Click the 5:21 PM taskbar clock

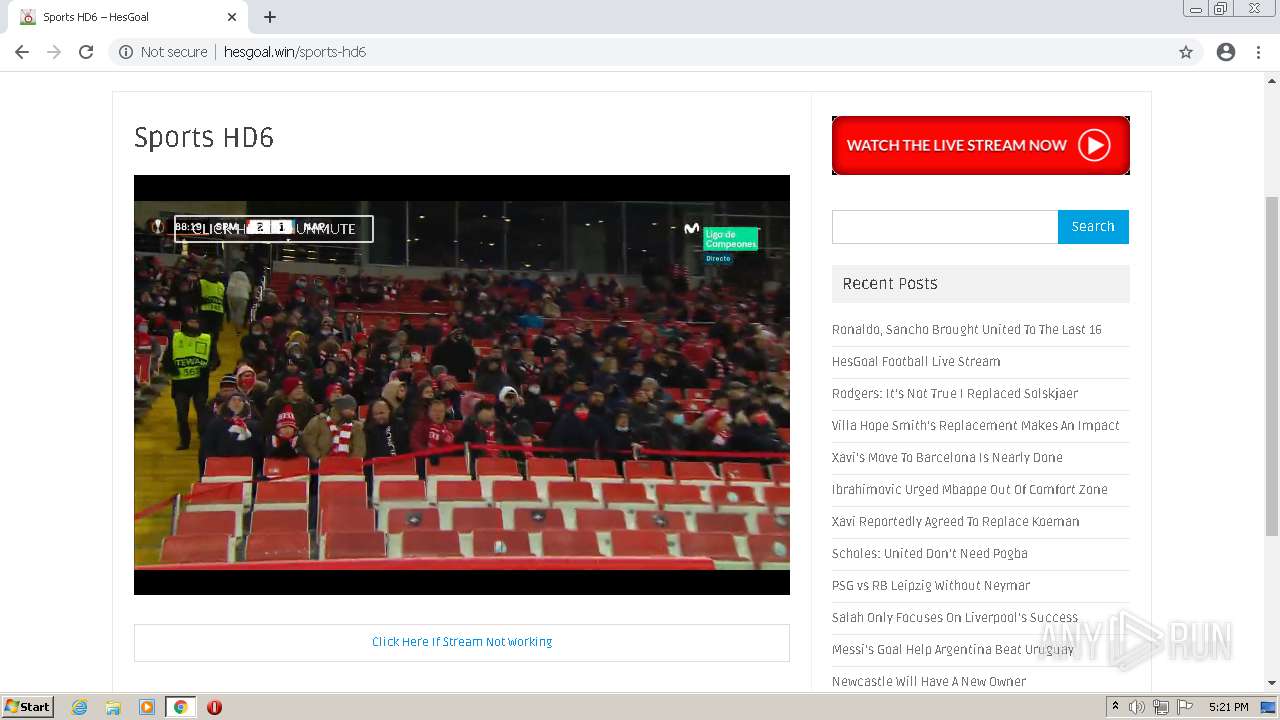[x=1229, y=707]
